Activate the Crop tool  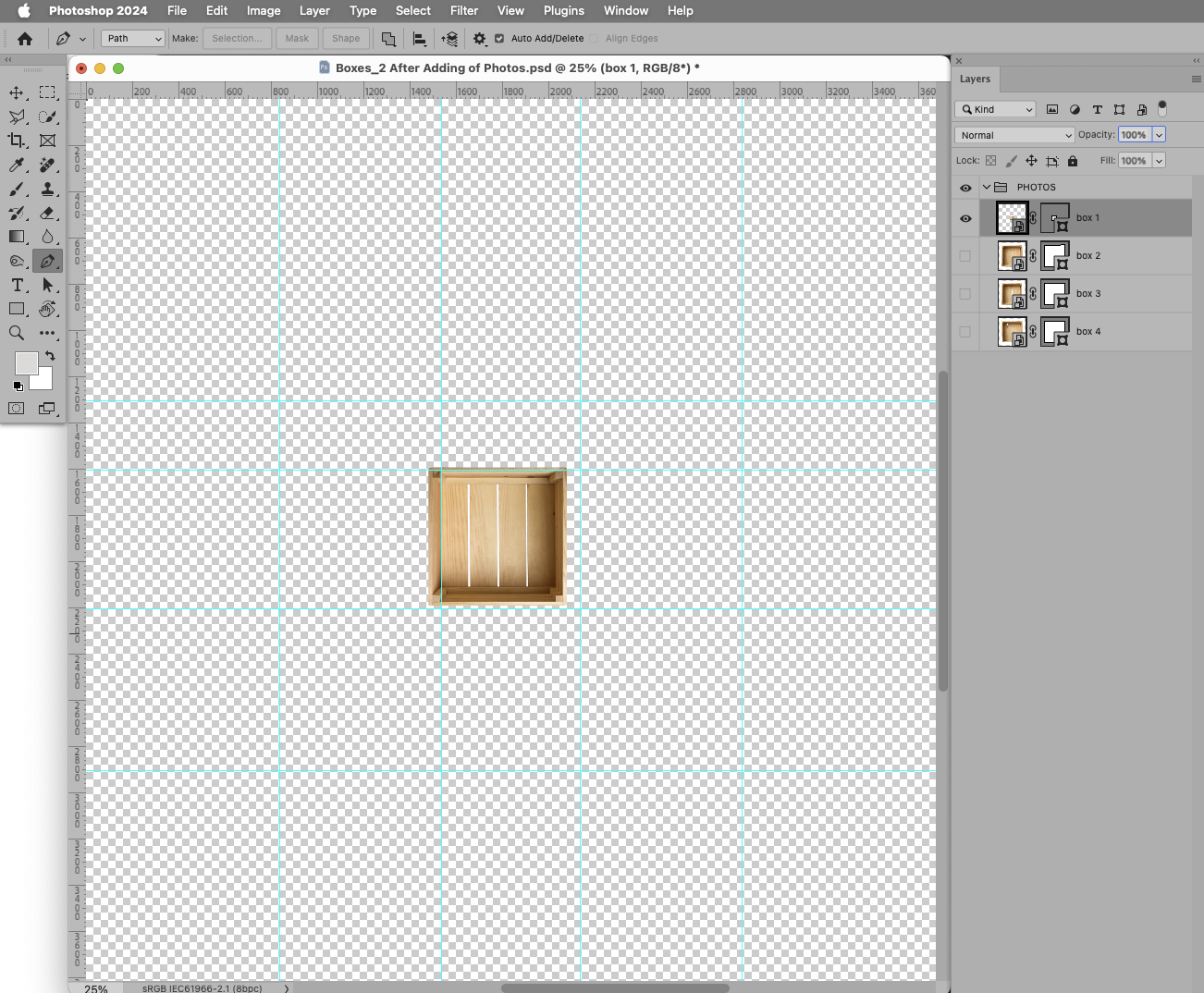[16, 141]
